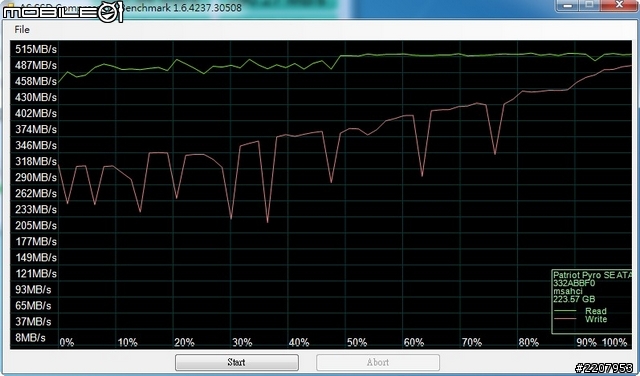640x376 pixels.
Task: Click the 515MB/s axis label
Action: 36,49
